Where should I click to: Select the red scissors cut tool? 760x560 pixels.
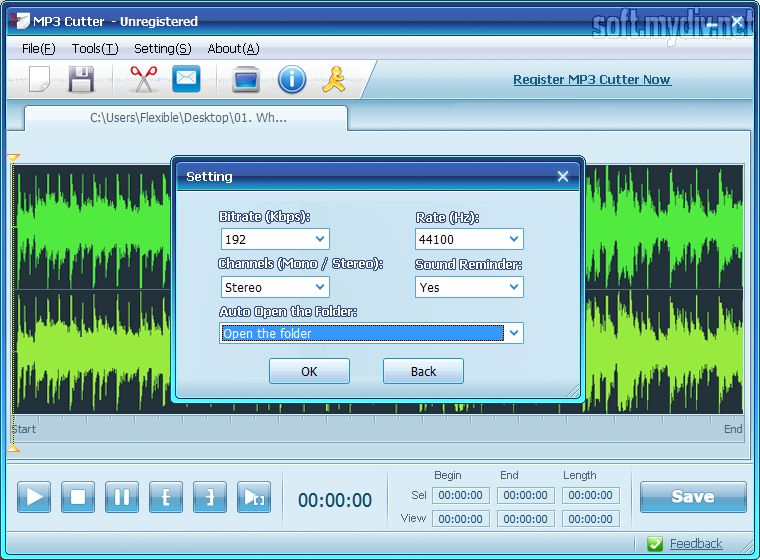click(x=143, y=79)
